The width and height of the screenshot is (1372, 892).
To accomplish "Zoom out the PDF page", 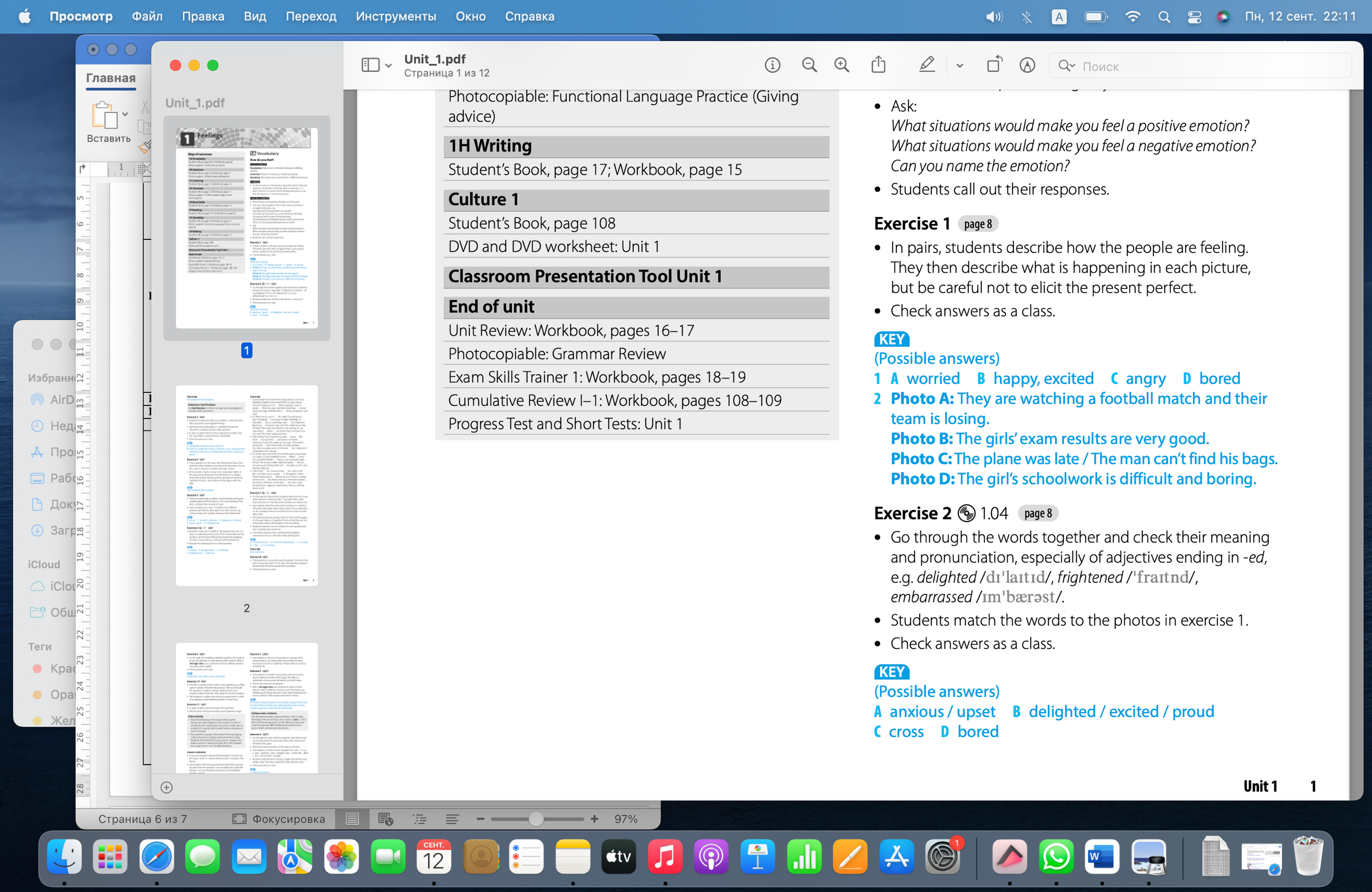I will pyautogui.click(x=809, y=65).
